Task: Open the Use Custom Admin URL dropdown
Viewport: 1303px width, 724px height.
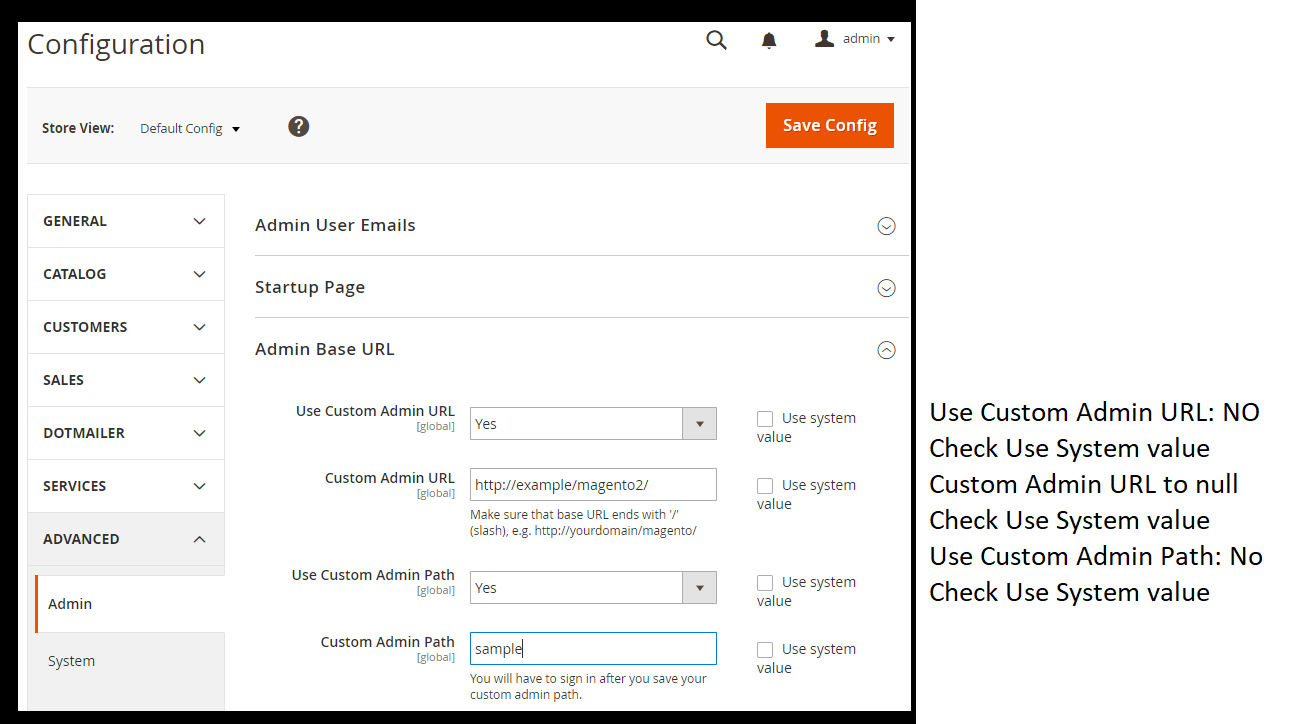Action: 699,423
